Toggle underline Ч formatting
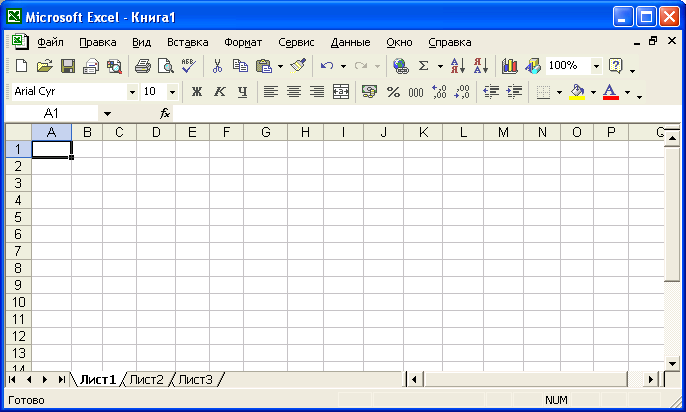This screenshot has width=686, height=412. 242,92
